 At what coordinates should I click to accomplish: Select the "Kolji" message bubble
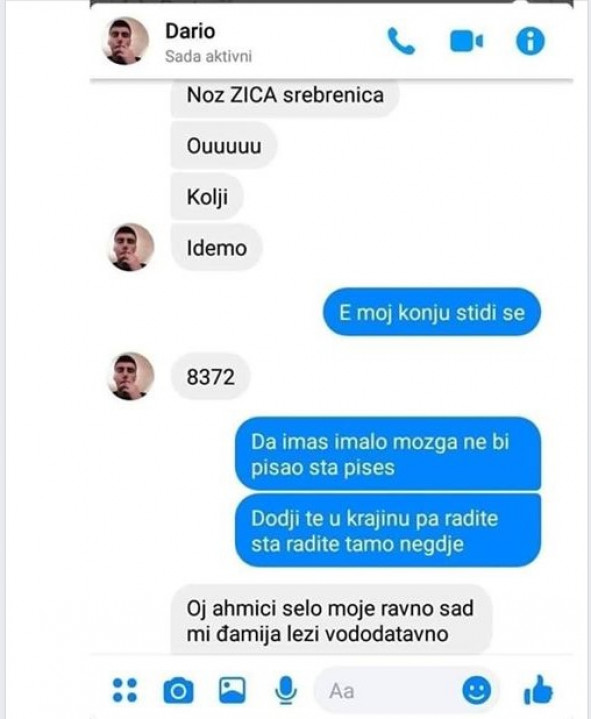[x=207, y=197]
